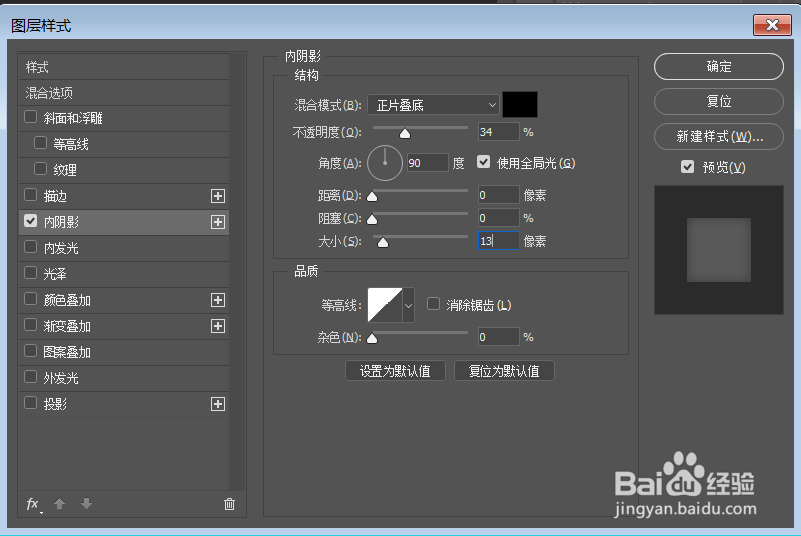801x536 pixels.
Task: Enable 等高线 sub-option checkbox
Action: 40,143
